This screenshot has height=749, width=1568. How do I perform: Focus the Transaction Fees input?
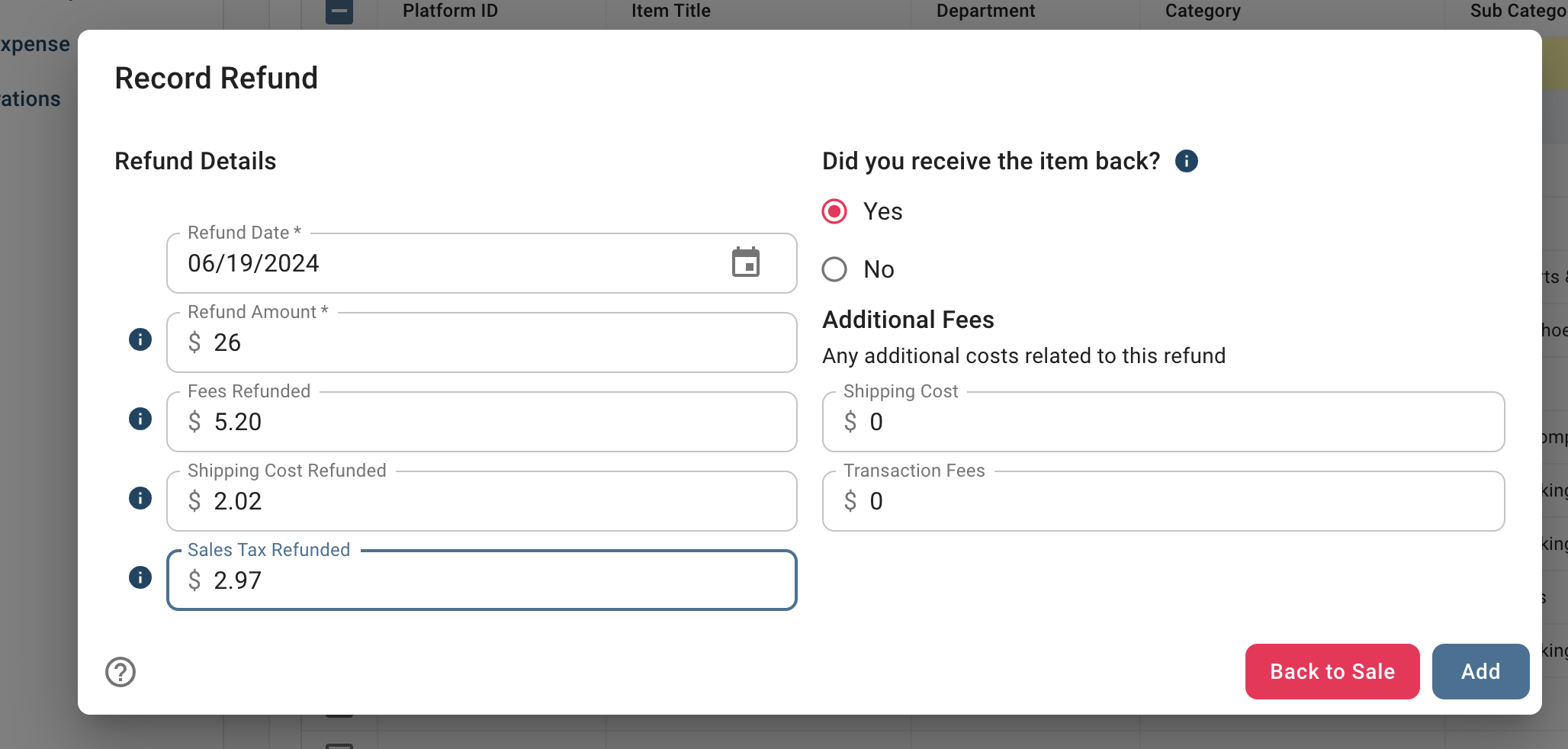(x=1164, y=501)
